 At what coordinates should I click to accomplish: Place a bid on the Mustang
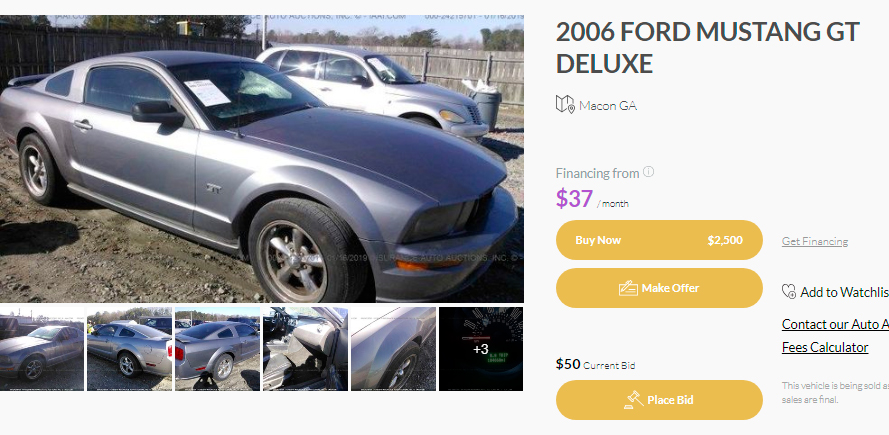[x=659, y=400]
